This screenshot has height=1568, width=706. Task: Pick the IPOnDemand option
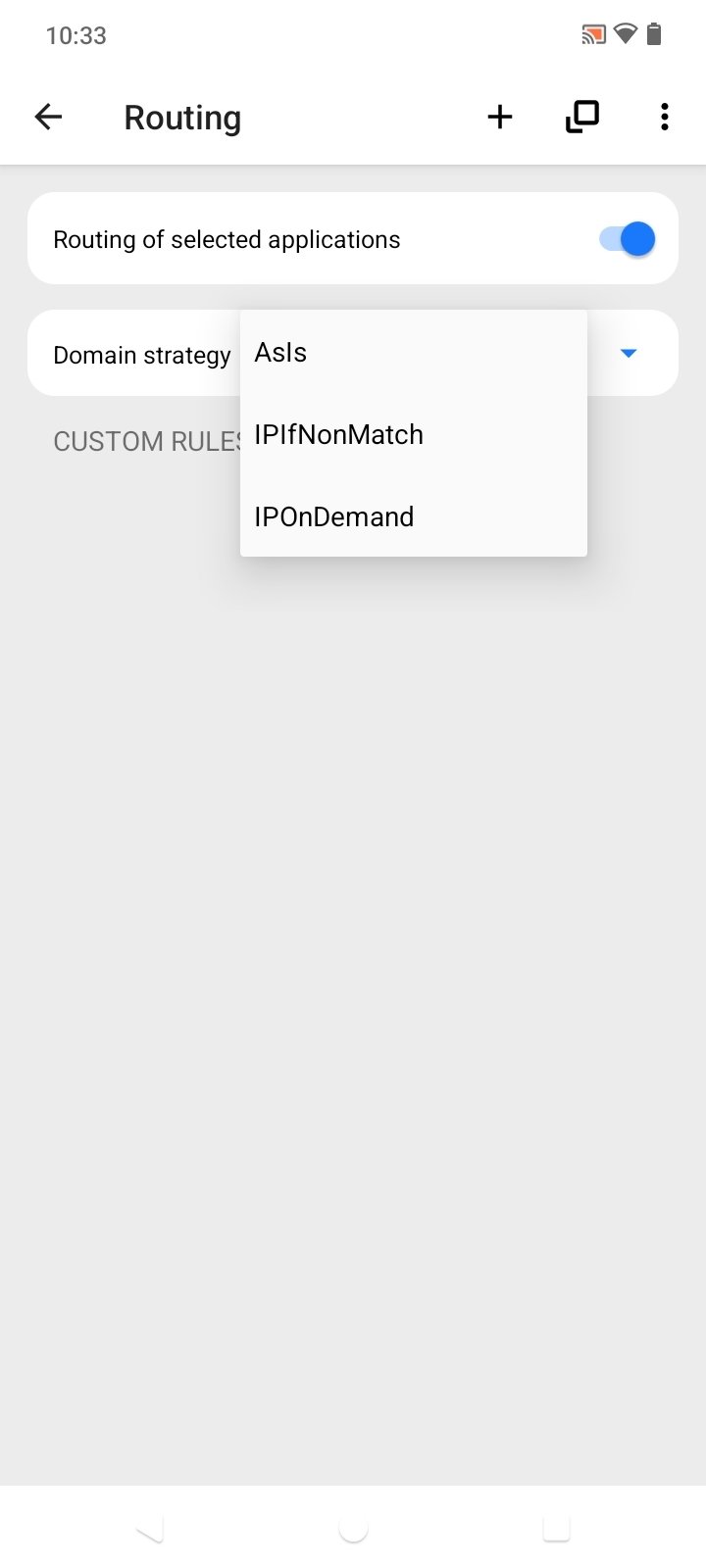point(333,517)
